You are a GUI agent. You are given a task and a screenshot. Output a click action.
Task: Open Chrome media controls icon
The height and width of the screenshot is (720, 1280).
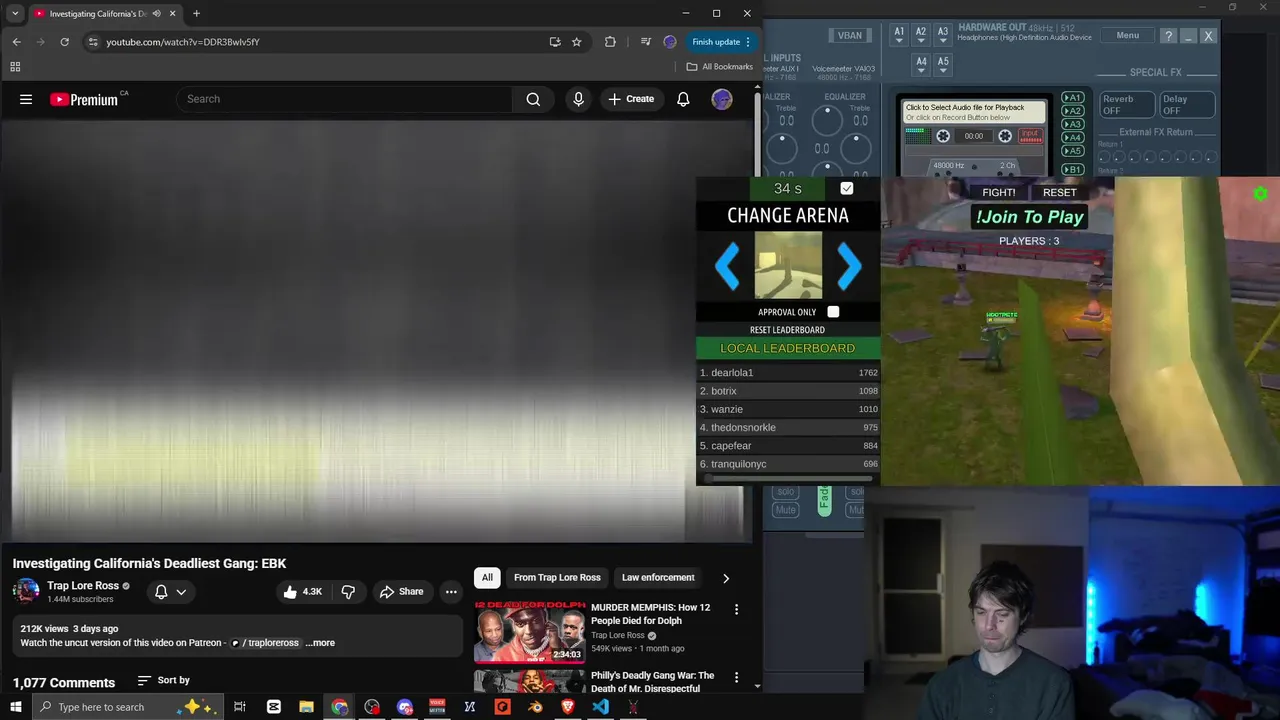(x=645, y=42)
